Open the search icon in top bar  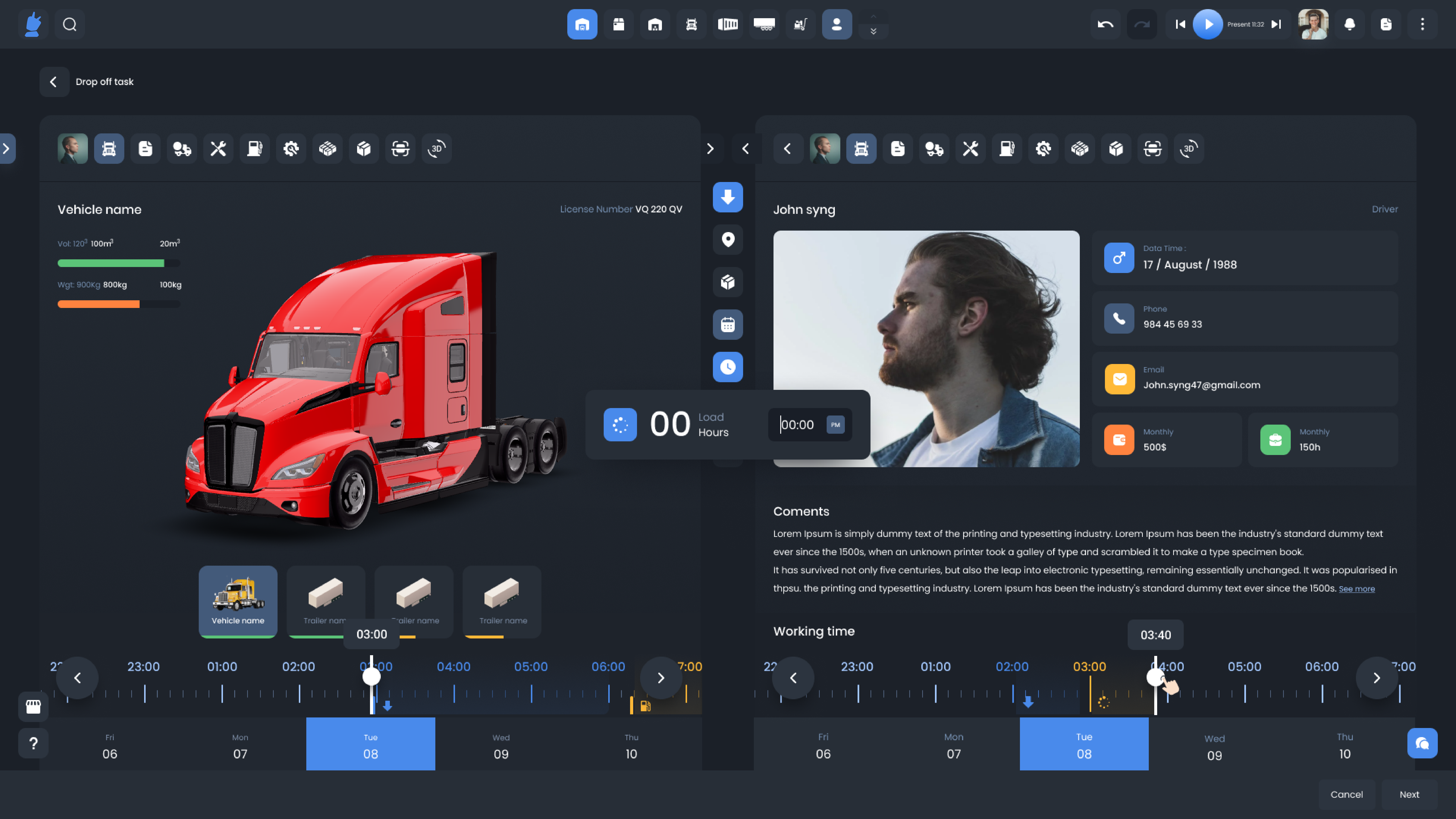70,24
